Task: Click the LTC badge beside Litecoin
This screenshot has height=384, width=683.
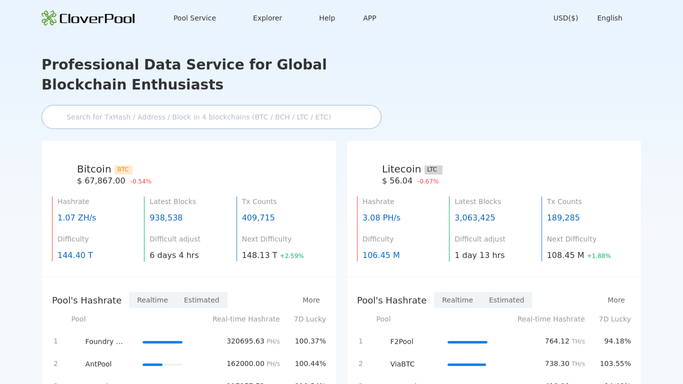Action: [x=433, y=169]
